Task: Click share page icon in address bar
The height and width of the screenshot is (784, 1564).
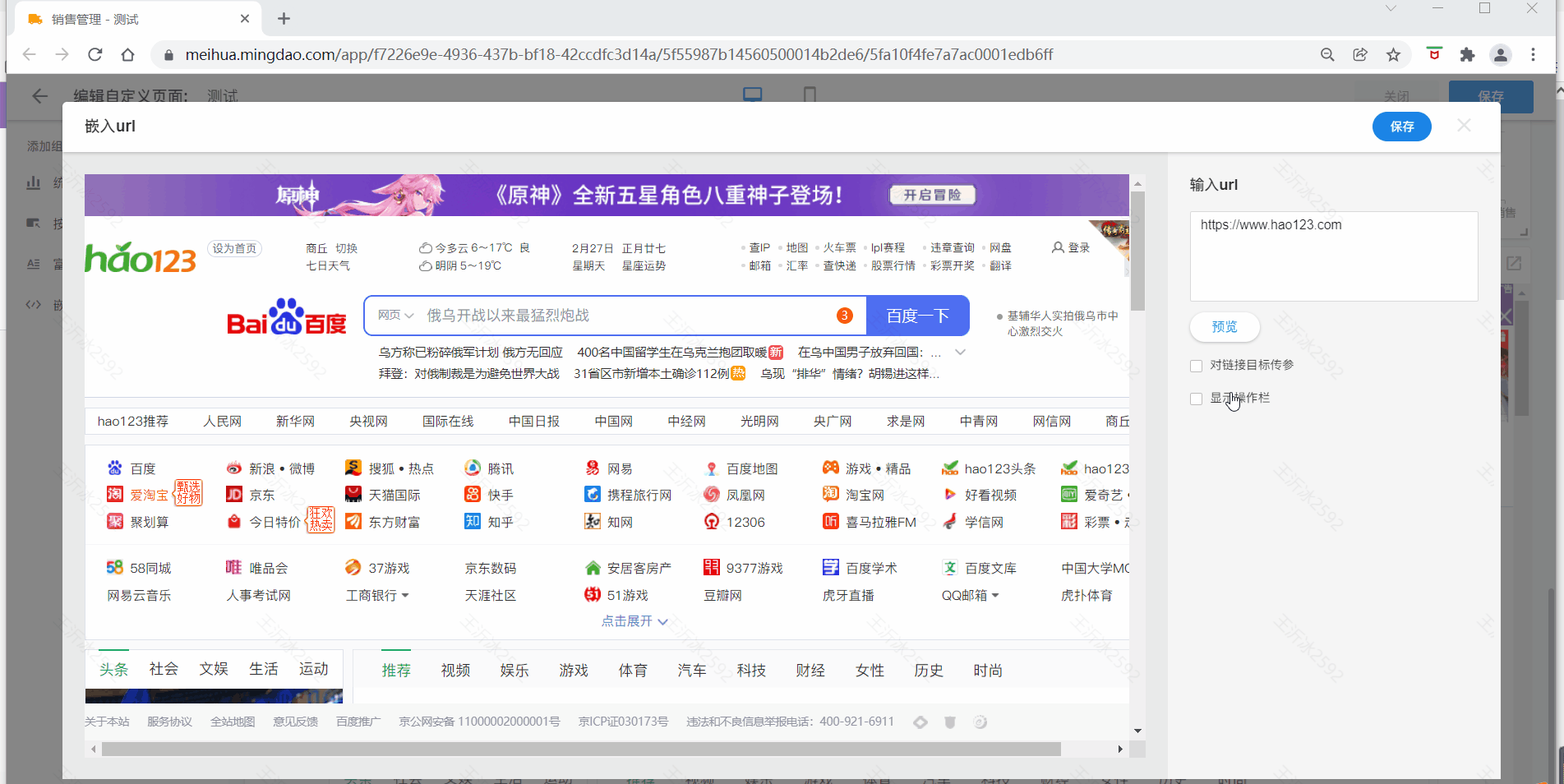Action: point(1360,54)
